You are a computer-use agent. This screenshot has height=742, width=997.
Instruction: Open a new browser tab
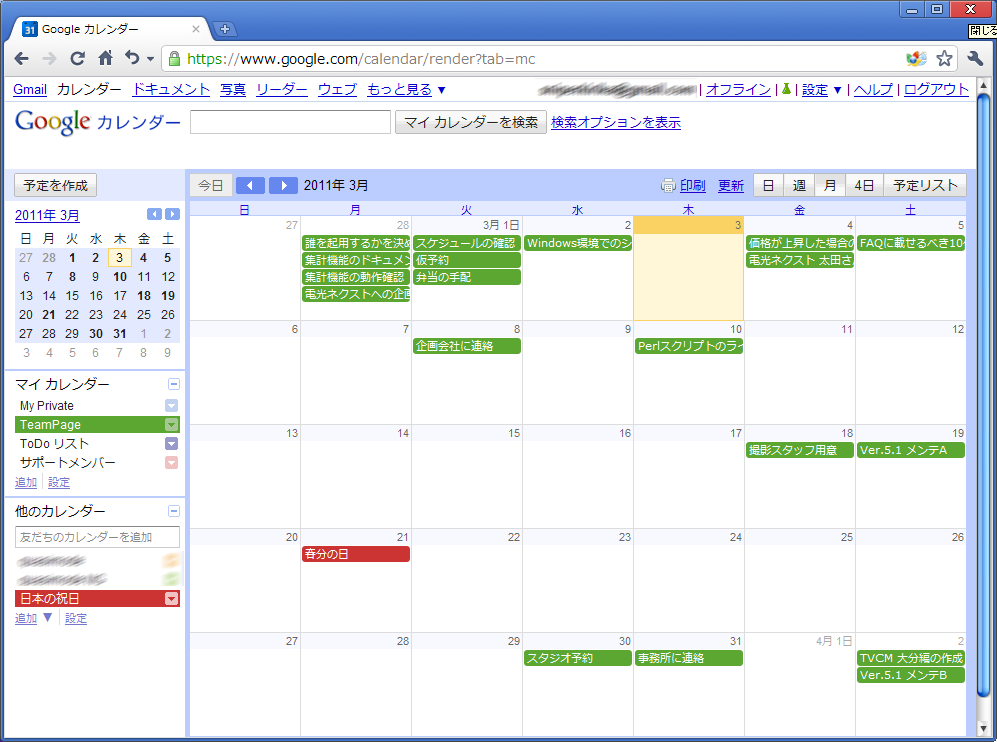click(x=224, y=29)
